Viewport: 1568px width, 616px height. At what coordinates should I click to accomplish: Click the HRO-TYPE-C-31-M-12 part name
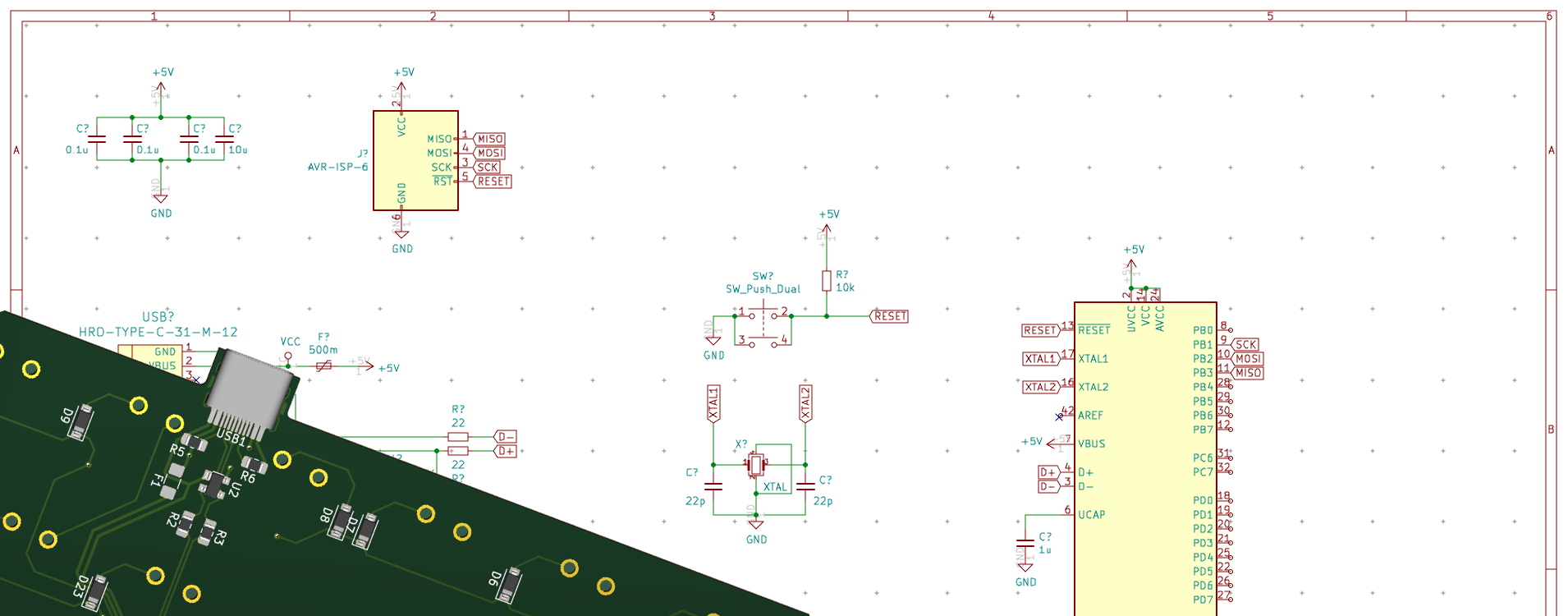point(158,333)
